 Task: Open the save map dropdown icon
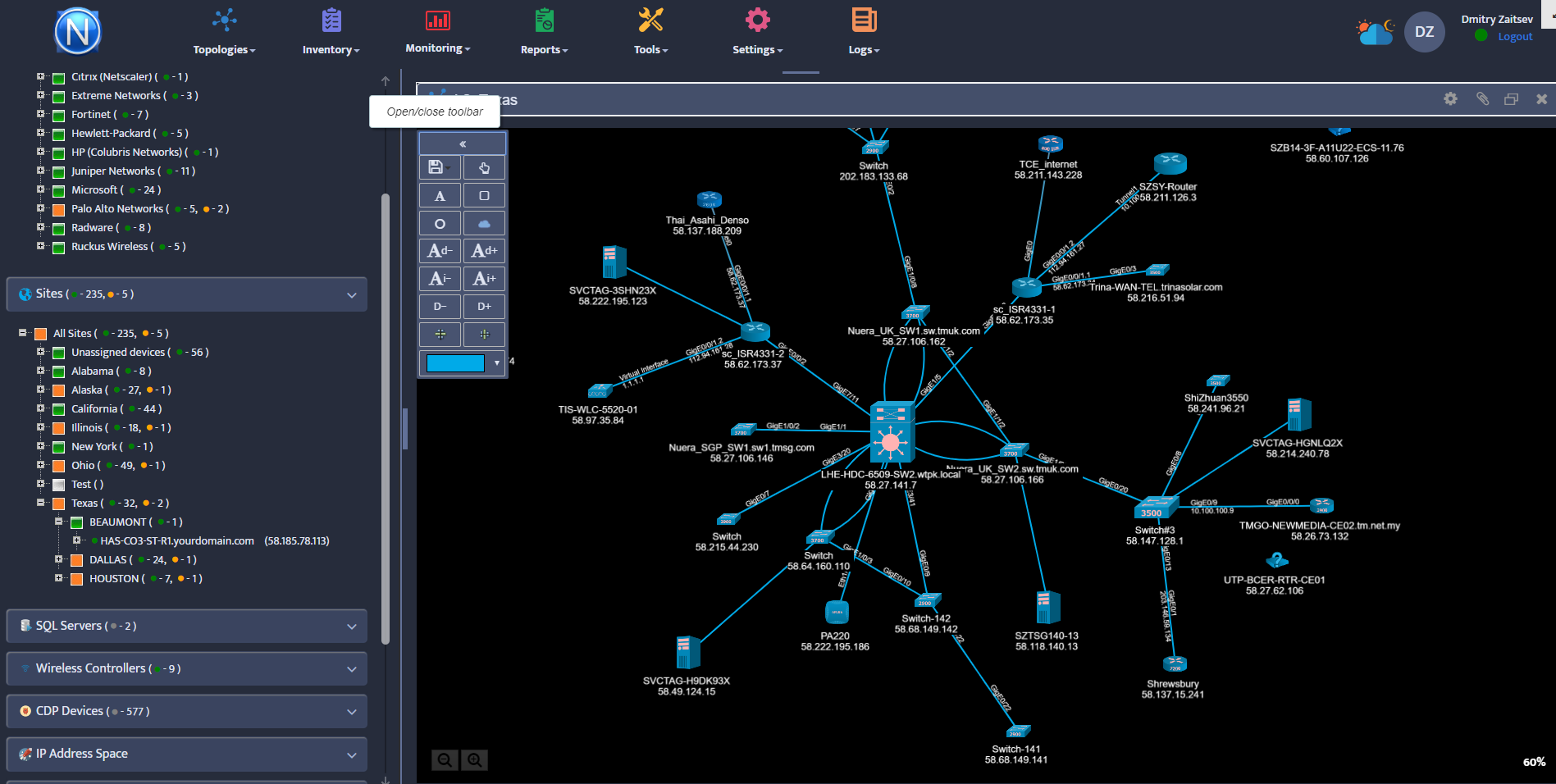[440, 167]
